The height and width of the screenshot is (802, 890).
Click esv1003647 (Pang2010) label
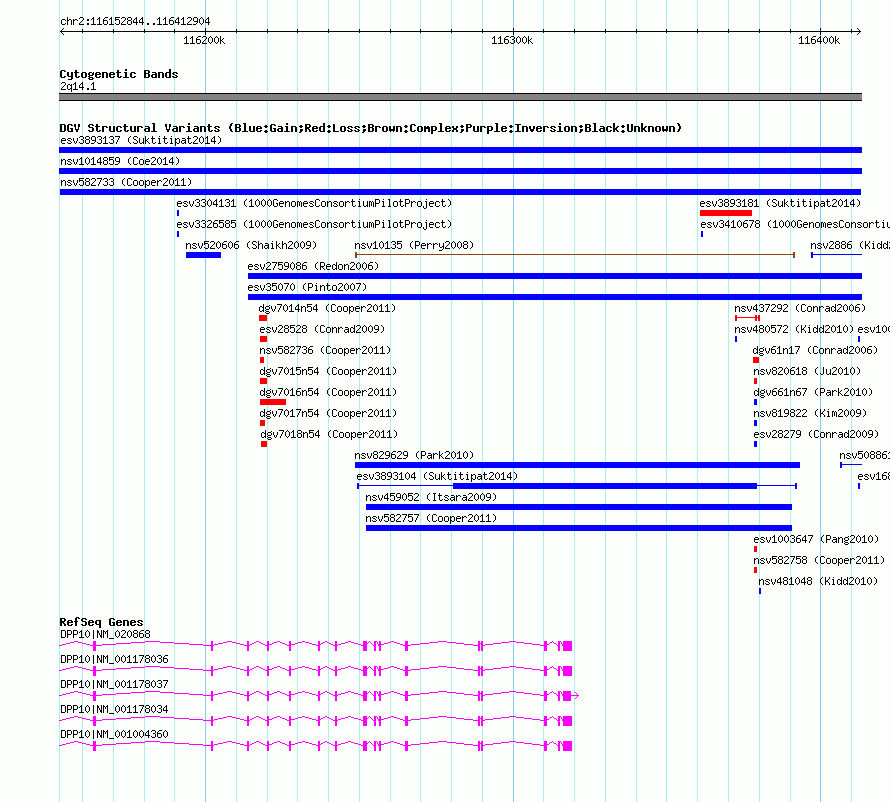pyautogui.click(x=816, y=539)
